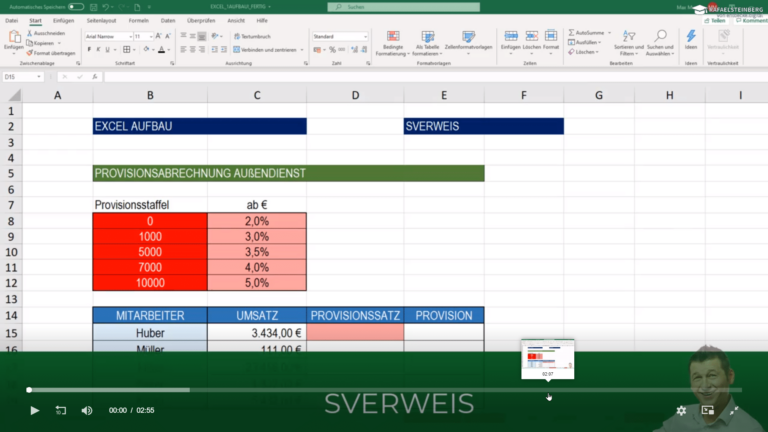Open Bedingte Formatierung icon
The width and height of the screenshot is (768, 432).
(393, 37)
